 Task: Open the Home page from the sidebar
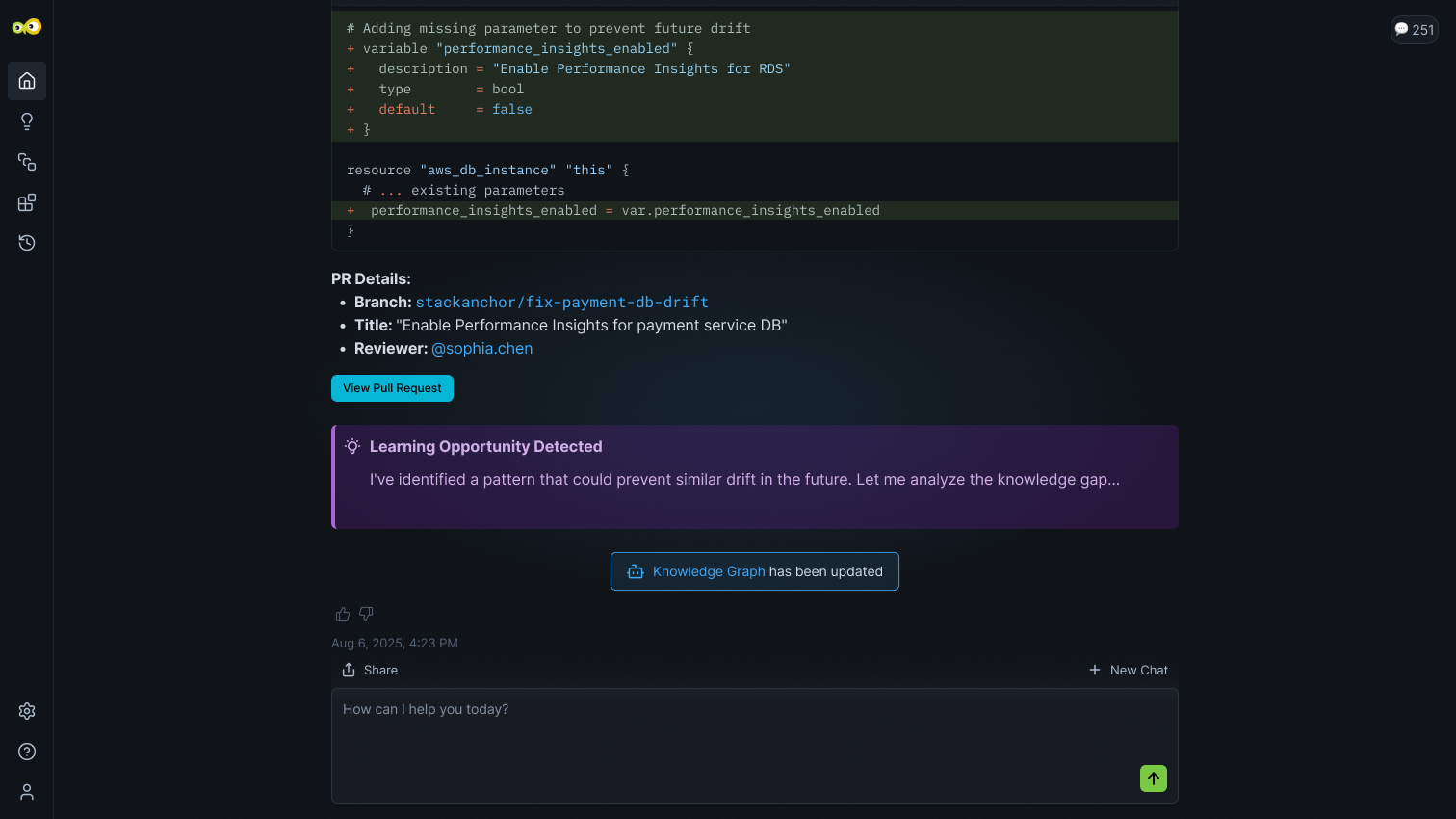[x=27, y=81]
